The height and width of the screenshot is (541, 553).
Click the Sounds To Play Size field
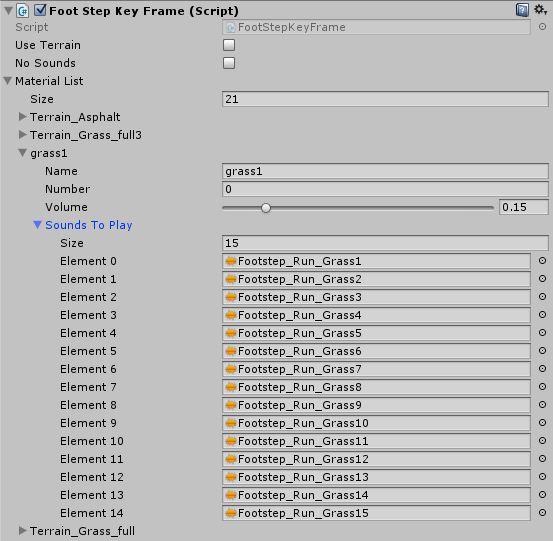click(385, 243)
